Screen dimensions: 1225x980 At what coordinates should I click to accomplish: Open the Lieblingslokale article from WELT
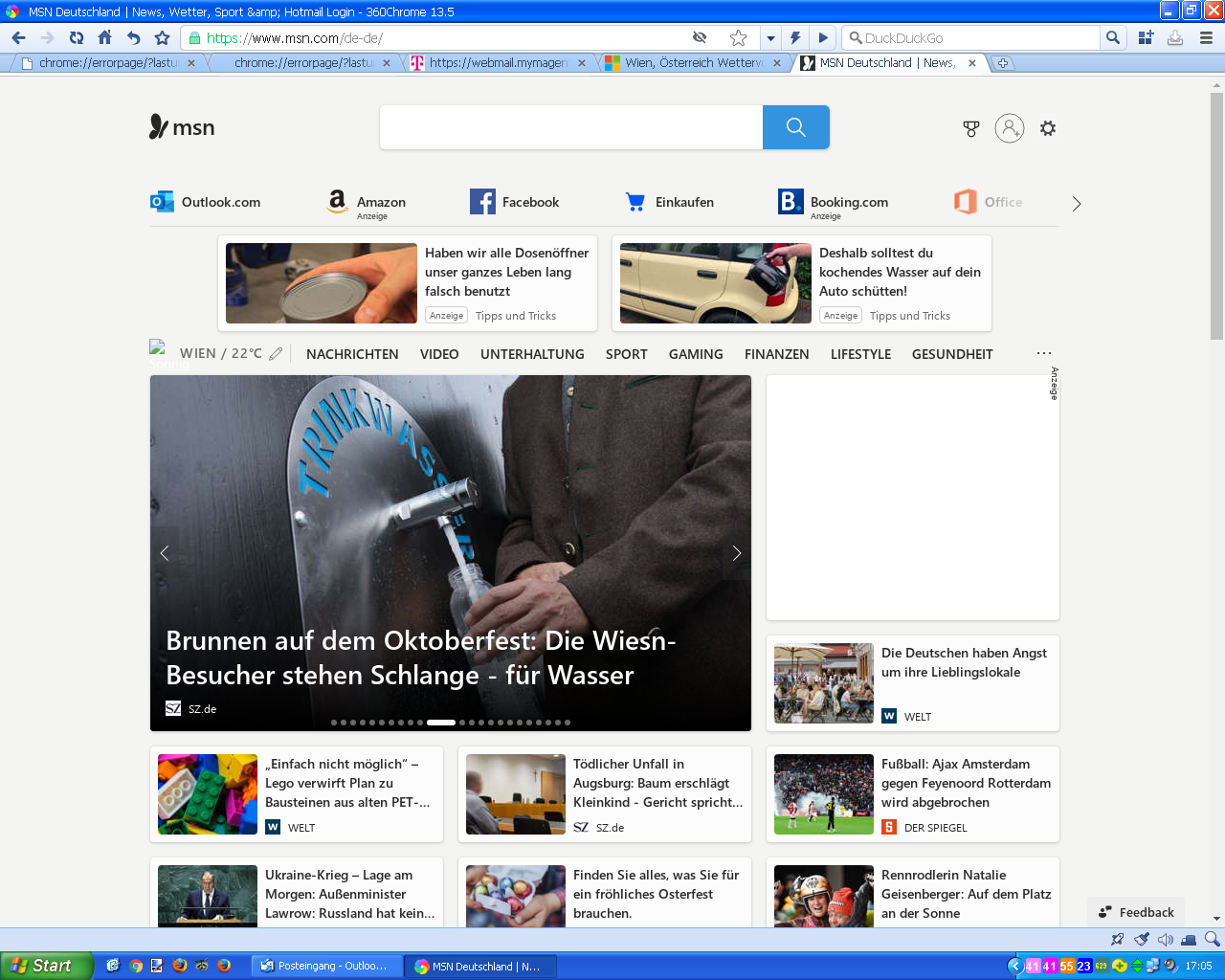tap(913, 683)
